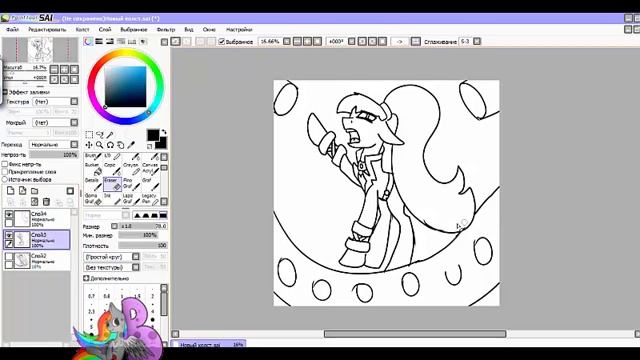Image resolution: width=640 pixels, height=360 pixels.
Task: Create a new linework layer
Action: coord(22,191)
